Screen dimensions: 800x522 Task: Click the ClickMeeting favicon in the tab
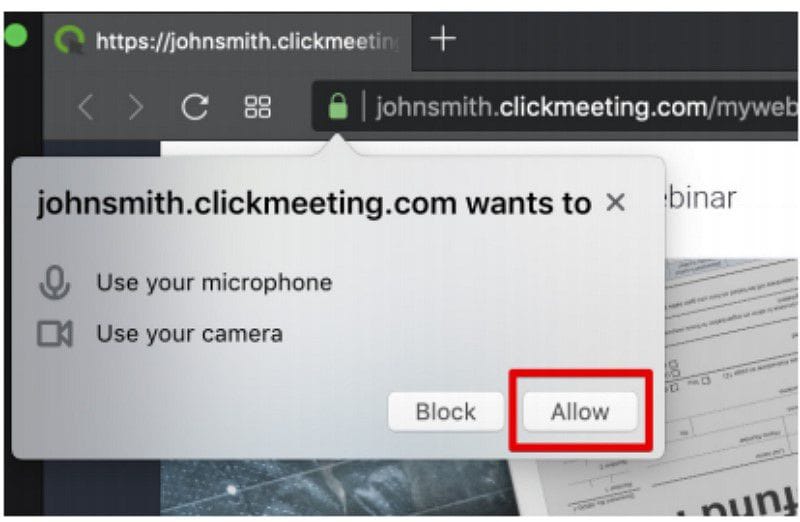tap(70, 40)
